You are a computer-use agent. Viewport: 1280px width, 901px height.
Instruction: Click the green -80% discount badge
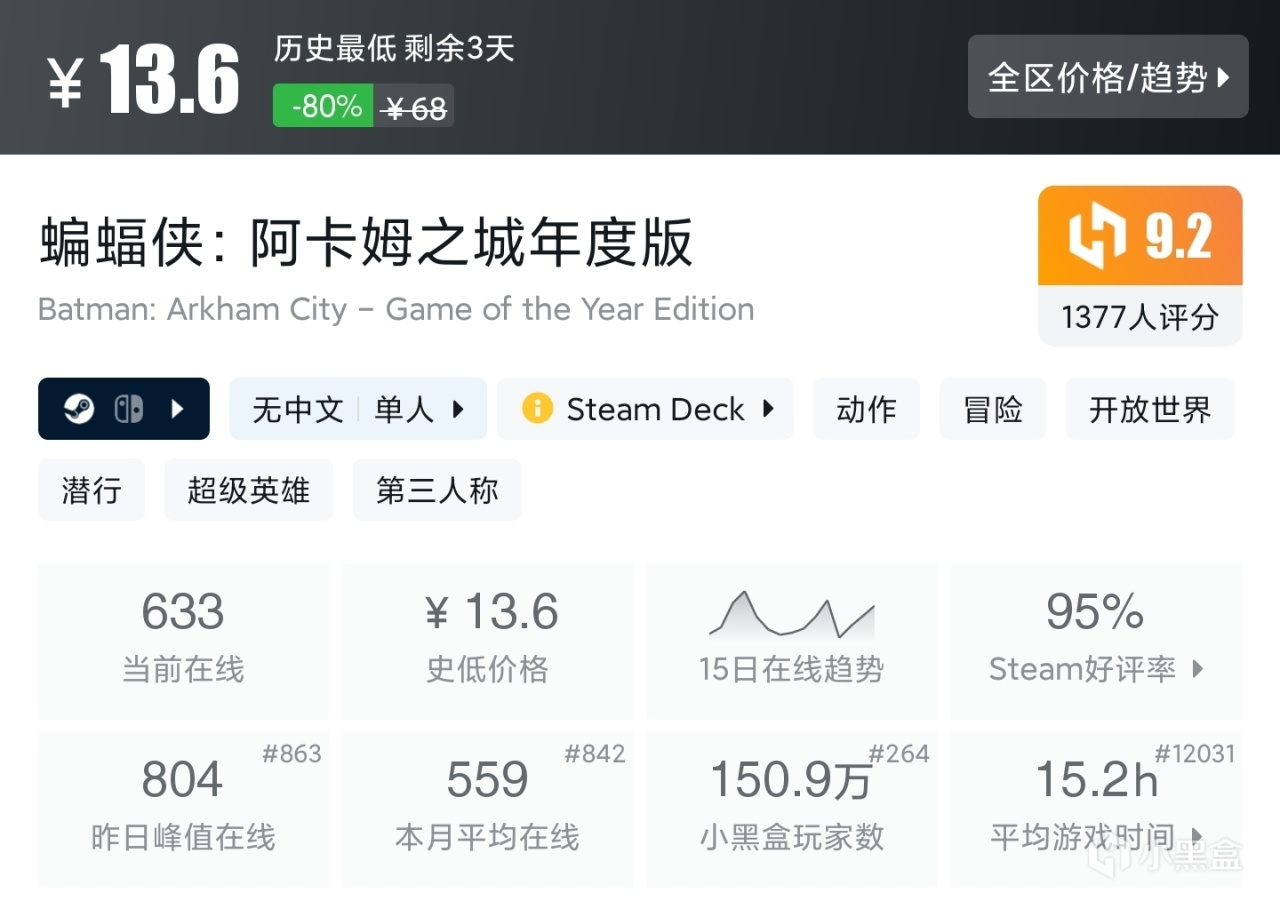click(x=324, y=106)
